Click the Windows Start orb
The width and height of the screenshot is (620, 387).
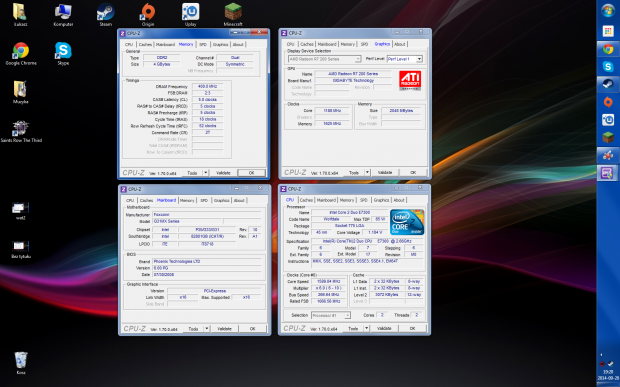[608, 10]
